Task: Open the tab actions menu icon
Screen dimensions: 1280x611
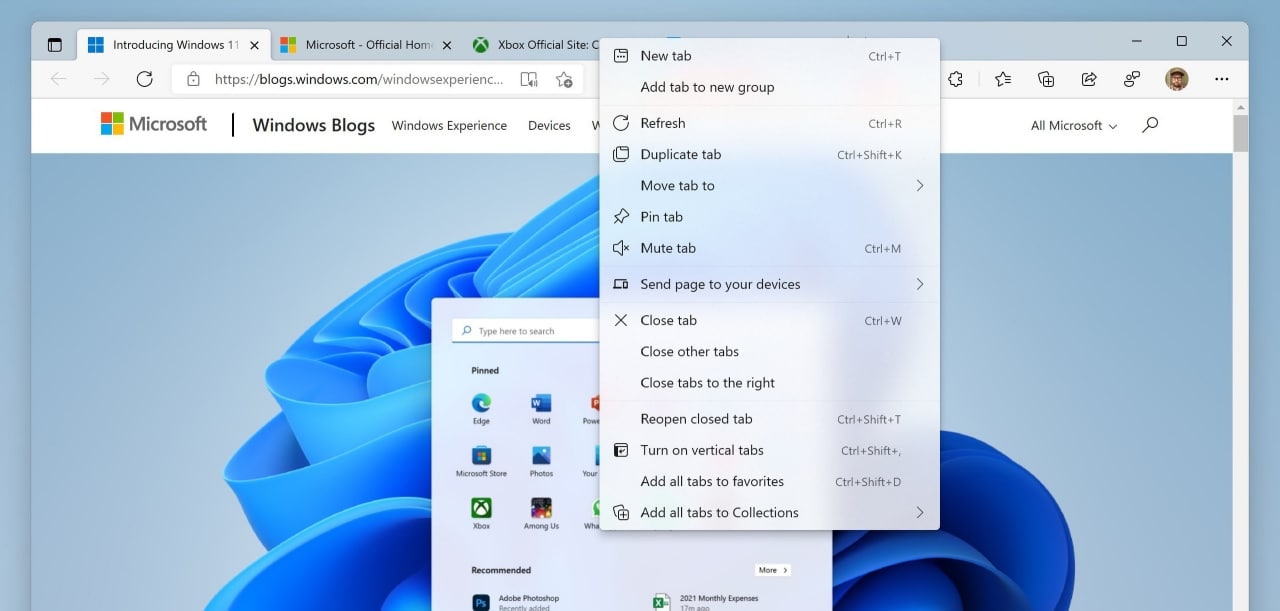Action: coord(55,45)
